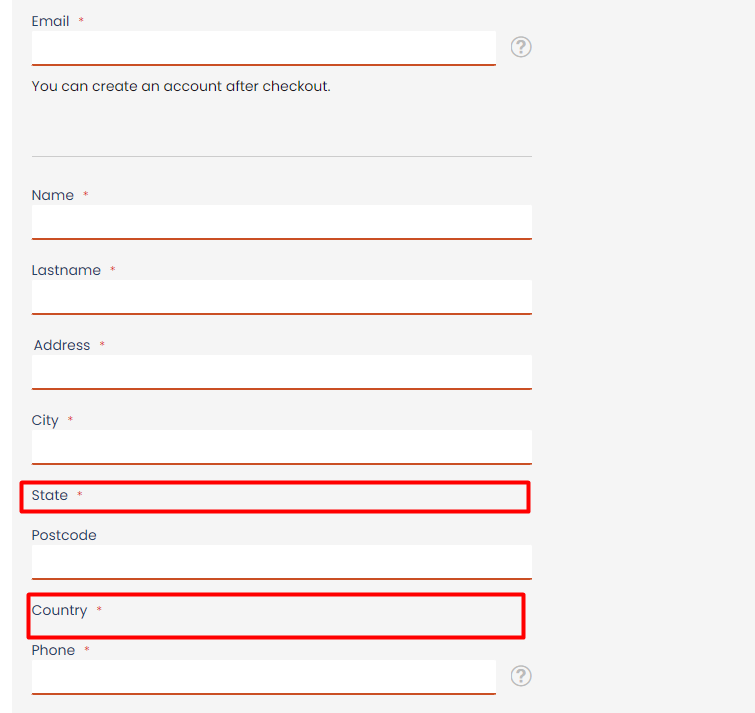Click the Address label text
This screenshot has width=755, height=713.
62,345
